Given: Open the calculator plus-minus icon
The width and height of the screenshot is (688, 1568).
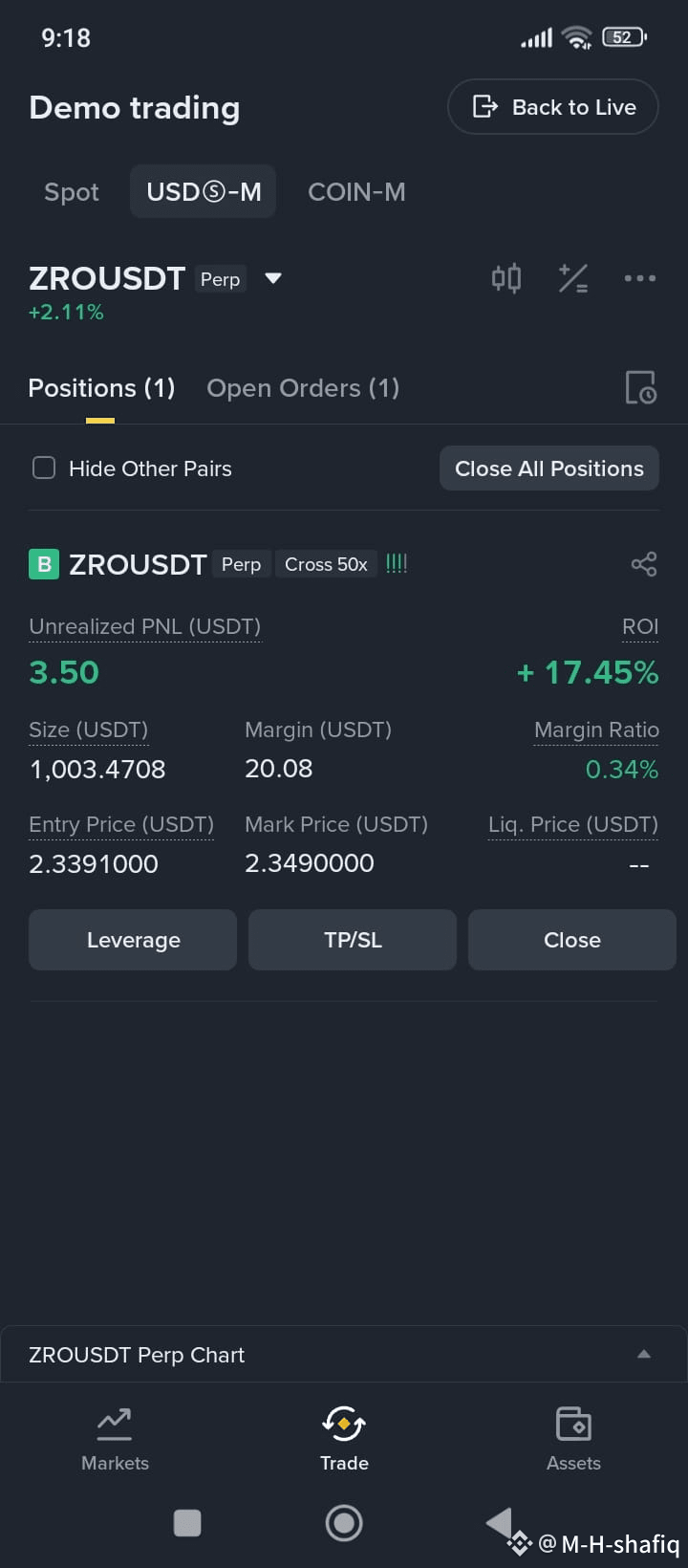Looking at the screenshot, I should point(573,278).
